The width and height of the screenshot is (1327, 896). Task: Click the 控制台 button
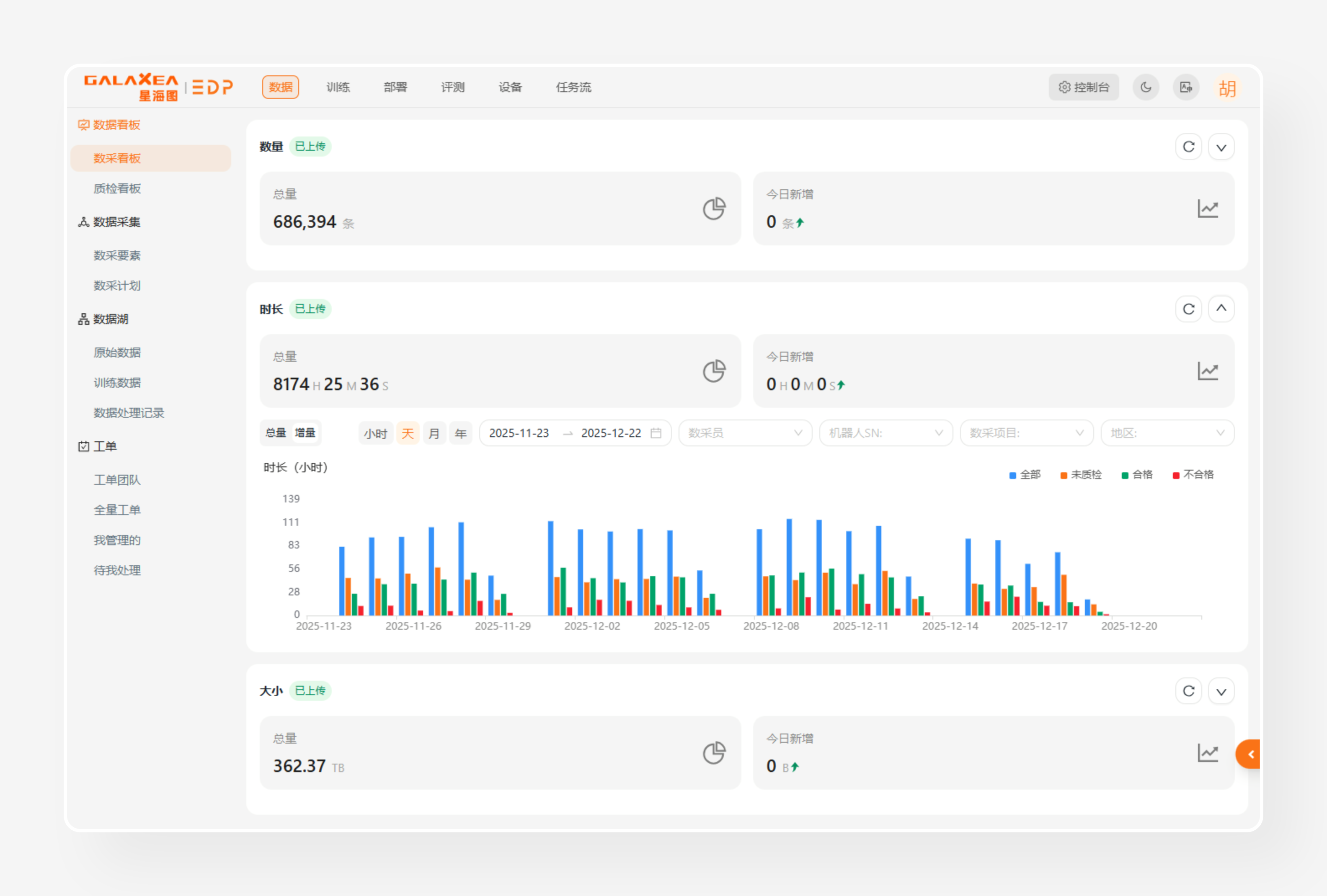pos(1083,88)
